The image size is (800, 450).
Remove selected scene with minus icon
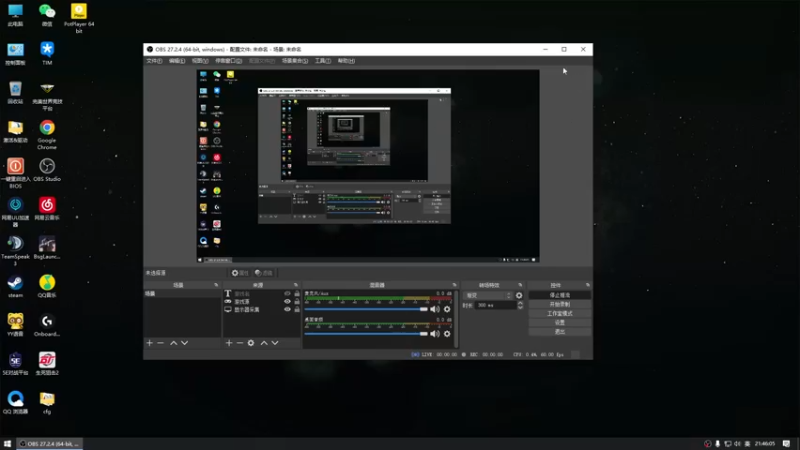161,343
